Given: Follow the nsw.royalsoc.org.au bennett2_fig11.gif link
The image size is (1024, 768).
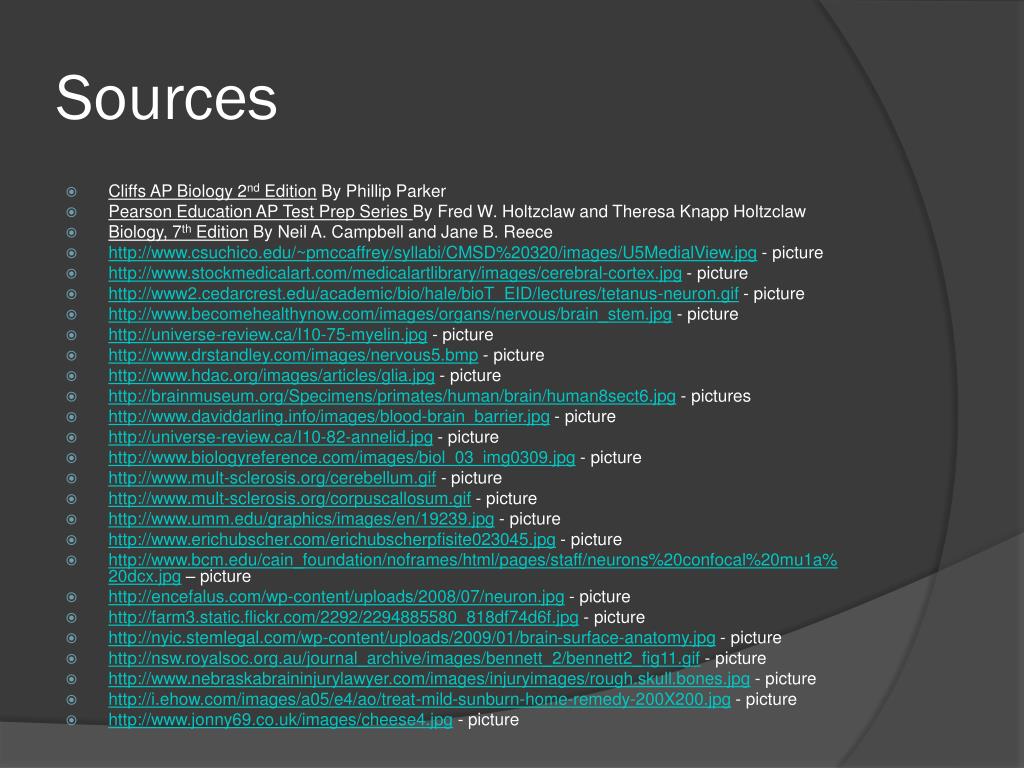Looking at the screenshot, I should tap(404, 658).
